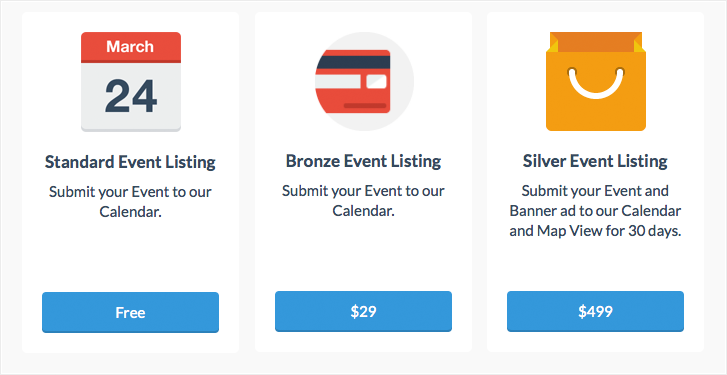Click the orange shopping bag icon
This screenshot has width=727, height=375.
[x=596, y=81]
